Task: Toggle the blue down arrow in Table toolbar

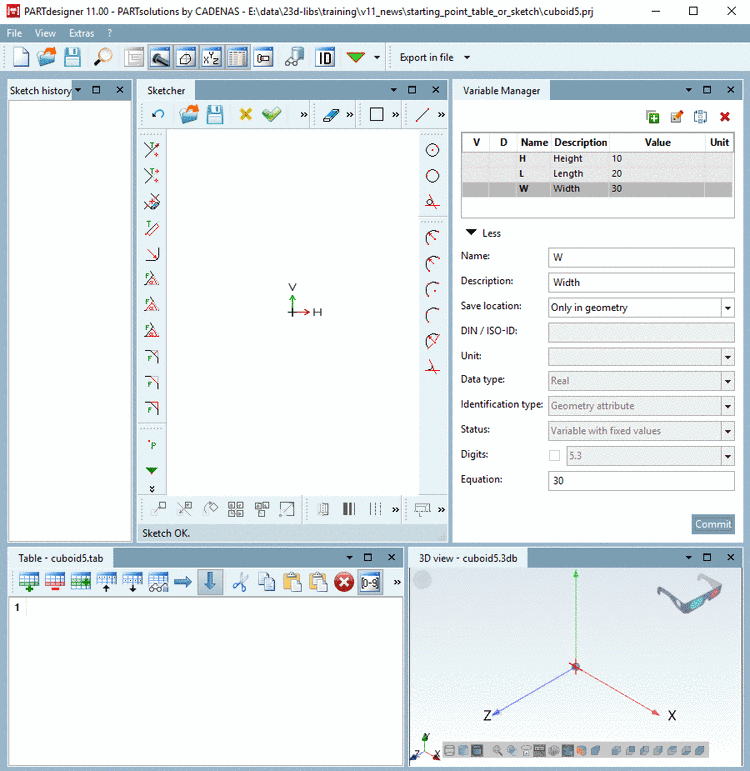Action: coord(210,582)
